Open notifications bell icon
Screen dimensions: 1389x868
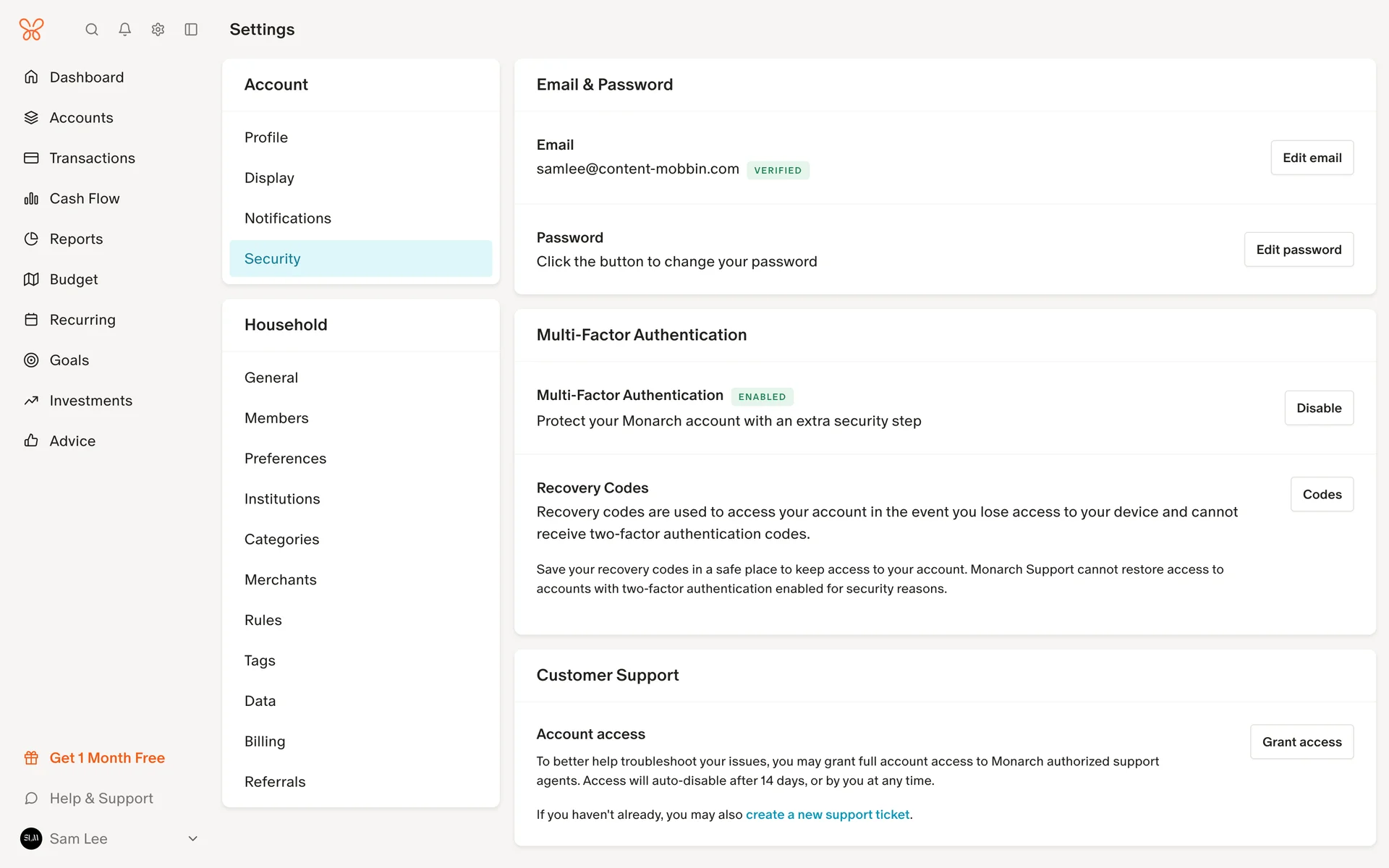125,30
